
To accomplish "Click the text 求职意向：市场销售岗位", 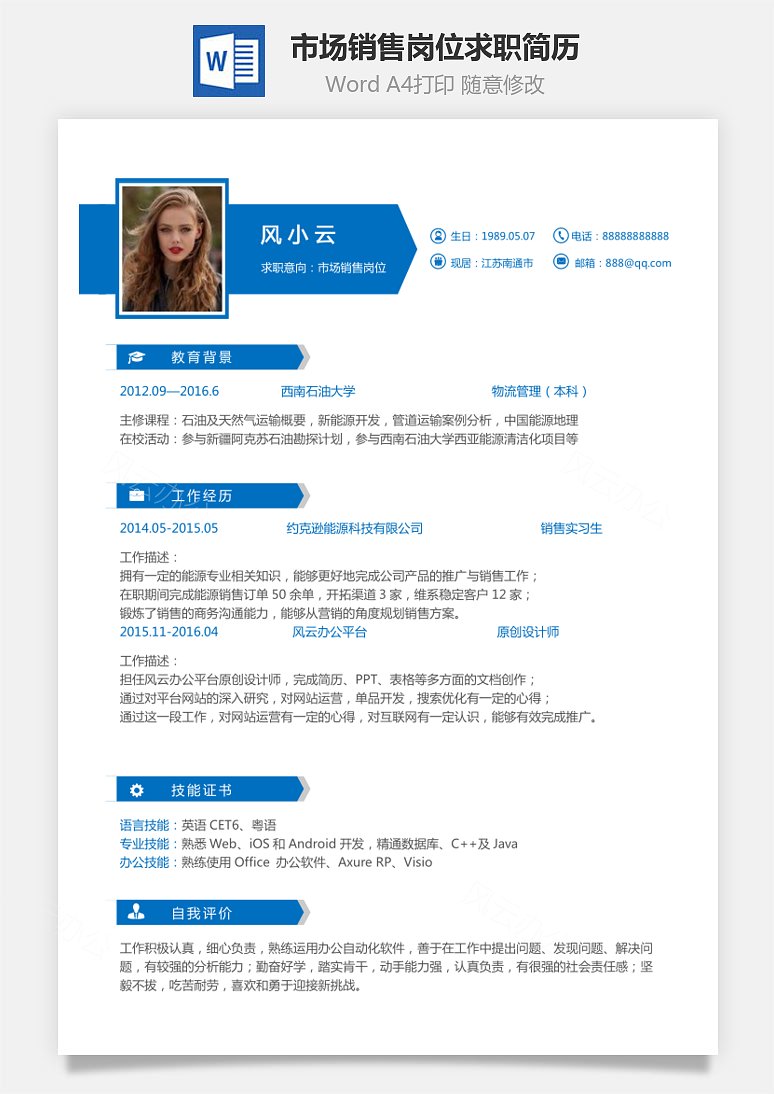I will (x=323, y=268).
